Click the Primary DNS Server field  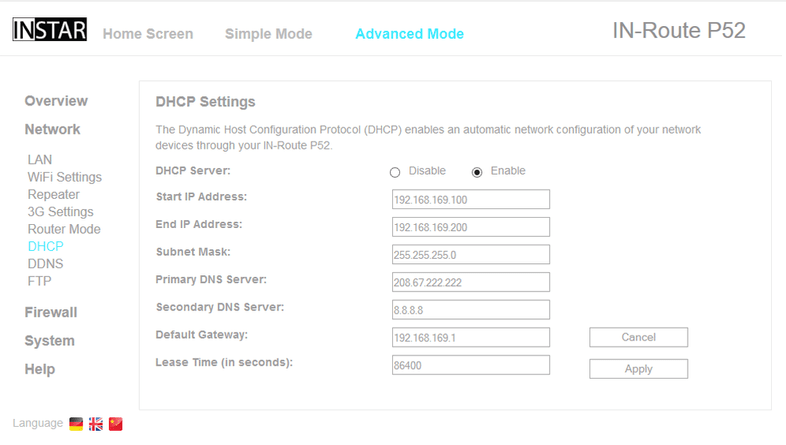tap(470, 282)
